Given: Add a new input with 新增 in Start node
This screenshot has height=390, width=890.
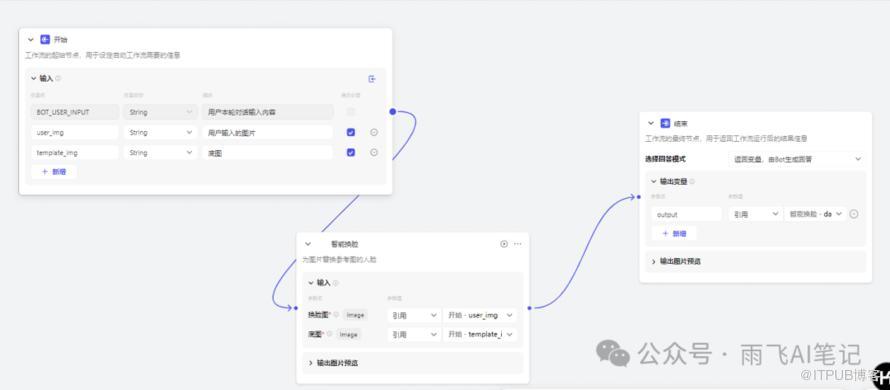Looking at the screenshot, I should tap(54, 171).
